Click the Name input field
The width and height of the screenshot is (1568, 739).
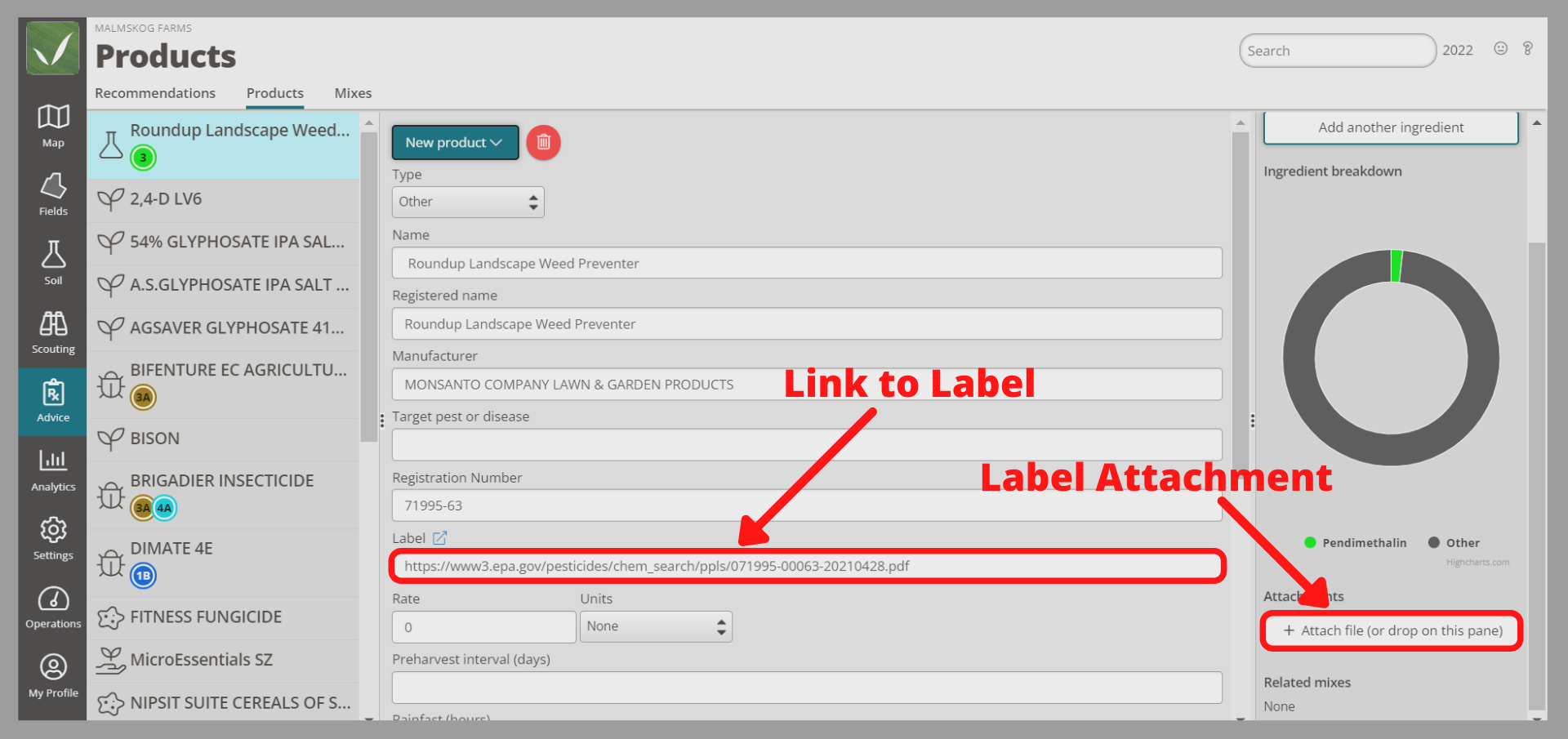point(807,263)
